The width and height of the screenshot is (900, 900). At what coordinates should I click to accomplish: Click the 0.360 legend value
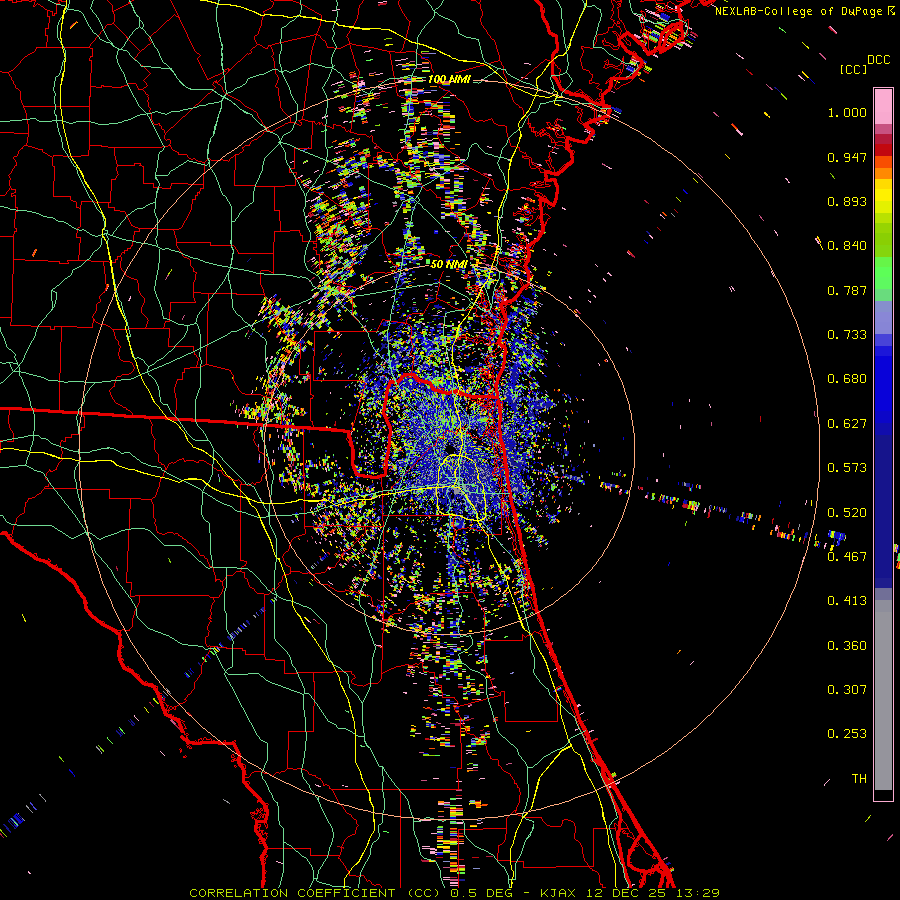point(847,646)
